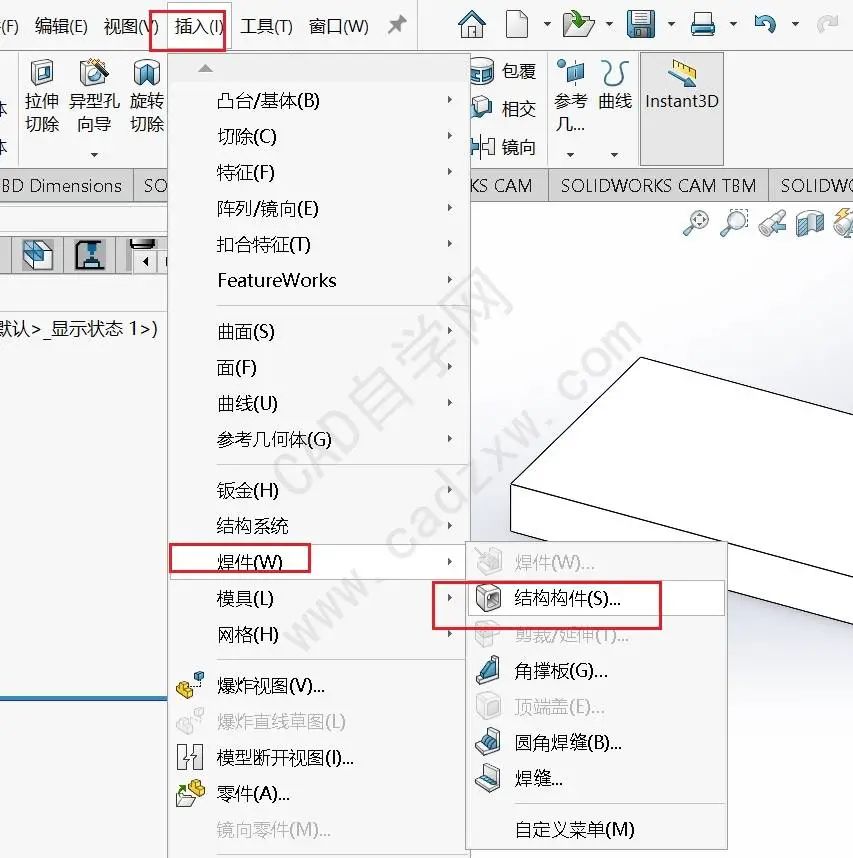Select 角撑板(G)... gusset command
The height and width of the screenshot is (858, 853).
click(x=596, y=671)
